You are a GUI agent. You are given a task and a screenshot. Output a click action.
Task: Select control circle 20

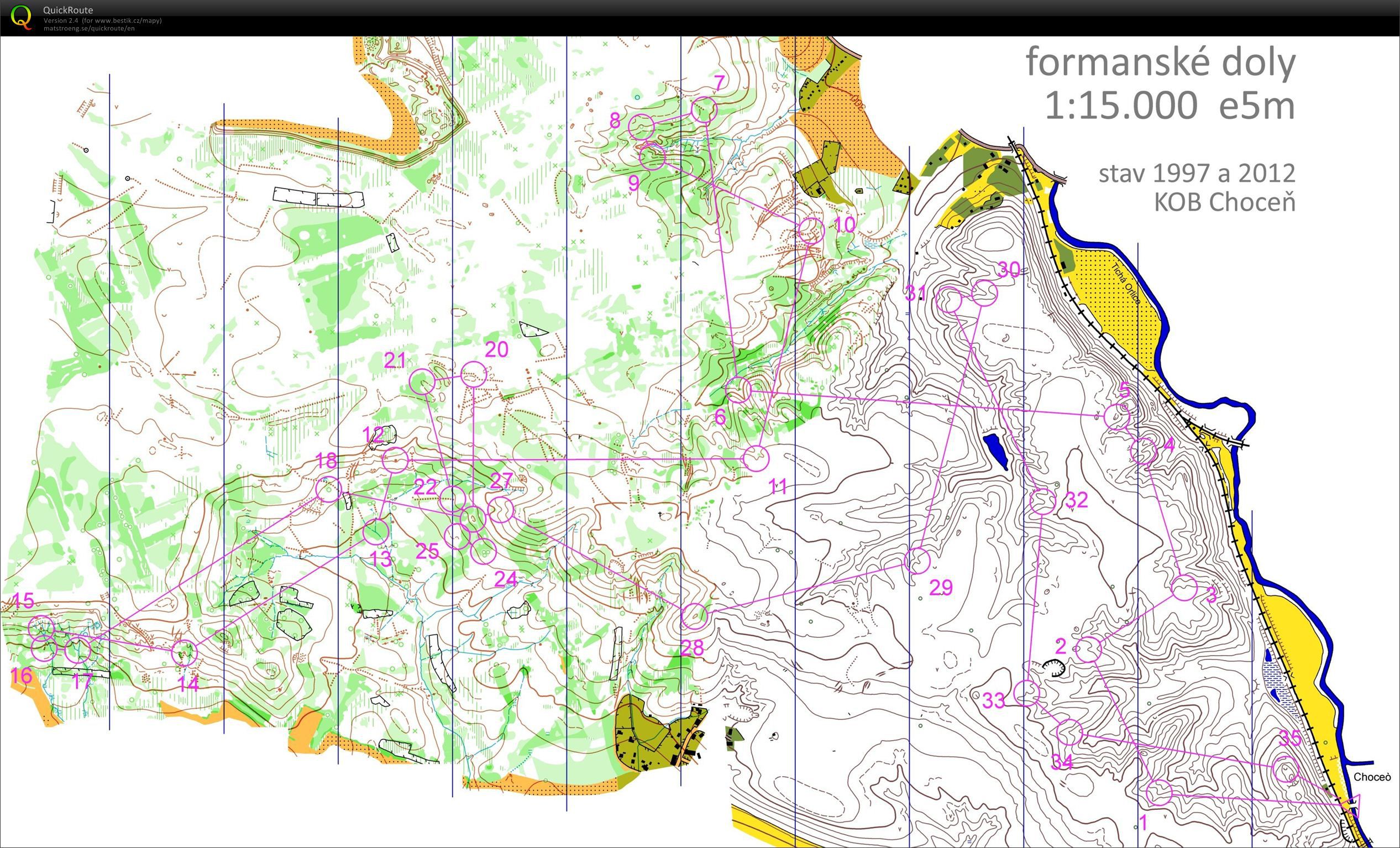point(473,375)
